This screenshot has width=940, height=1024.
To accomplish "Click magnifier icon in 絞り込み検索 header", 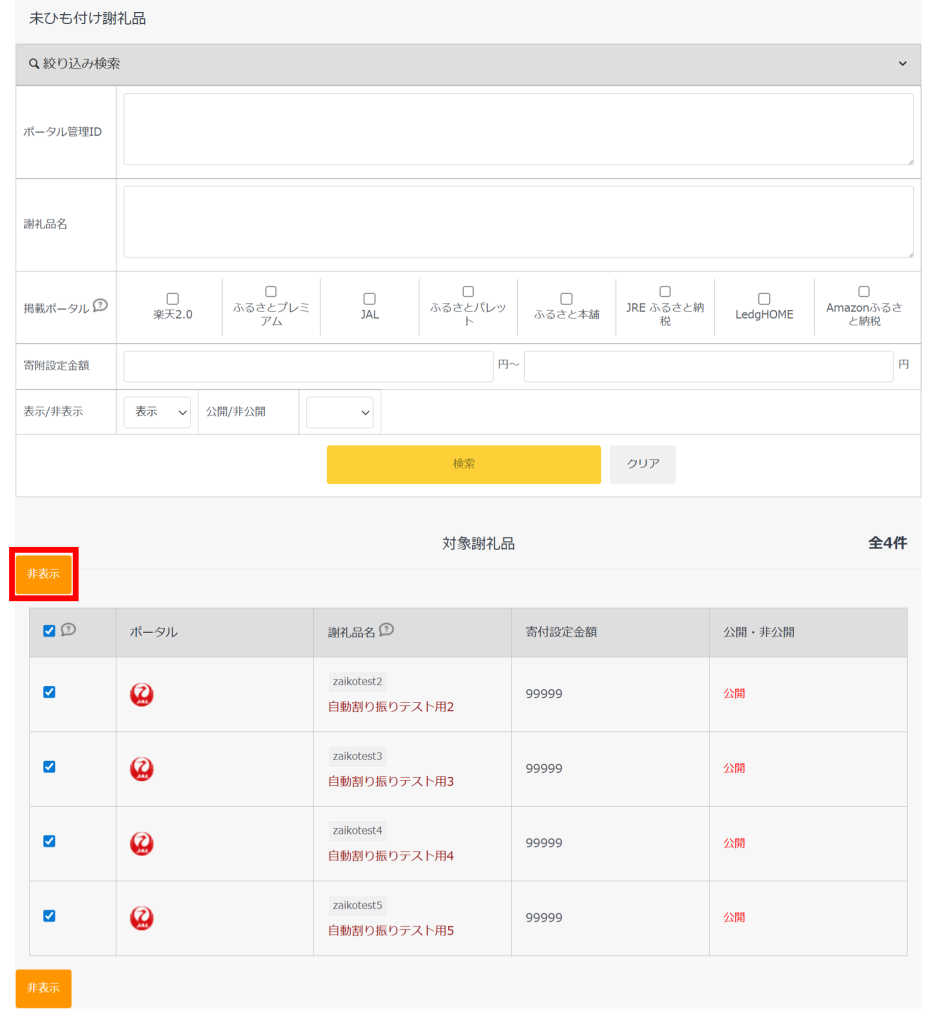I will (x=34, y=64).
